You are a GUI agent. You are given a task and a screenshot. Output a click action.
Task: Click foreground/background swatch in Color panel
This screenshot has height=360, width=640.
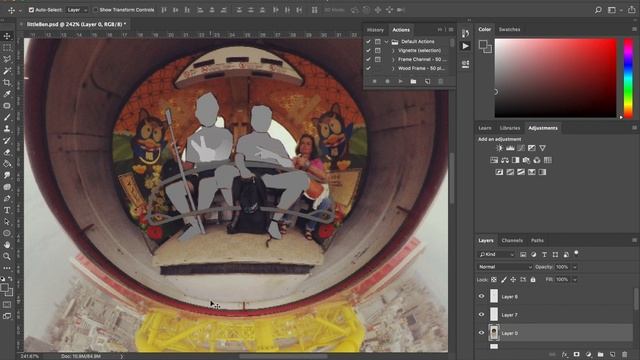pyautogui.click(x=485, y=46)
